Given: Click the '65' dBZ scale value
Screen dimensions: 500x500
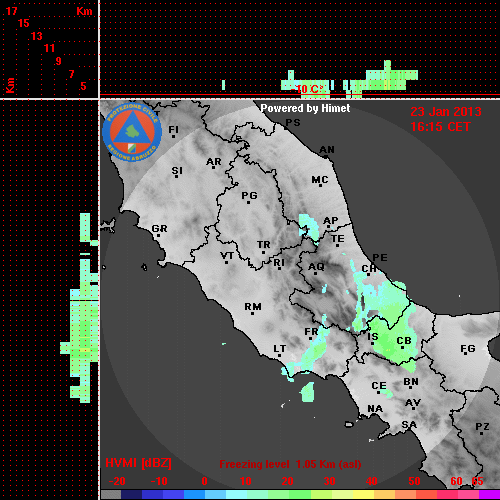Looking at the screenshot, I should pos(477,481).
